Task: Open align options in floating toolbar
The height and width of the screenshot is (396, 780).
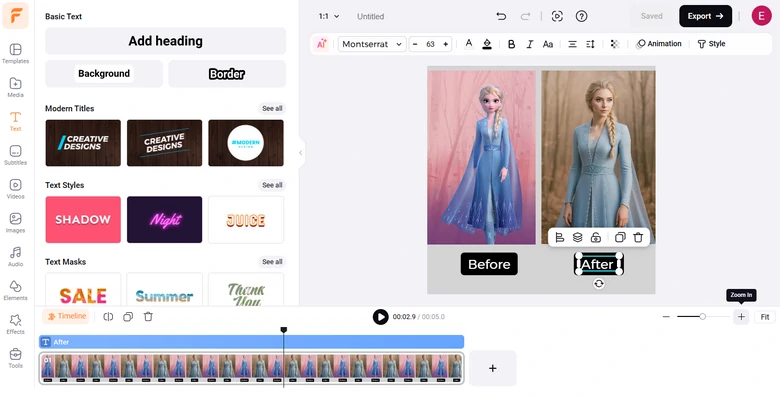Action: click(560, 238)
